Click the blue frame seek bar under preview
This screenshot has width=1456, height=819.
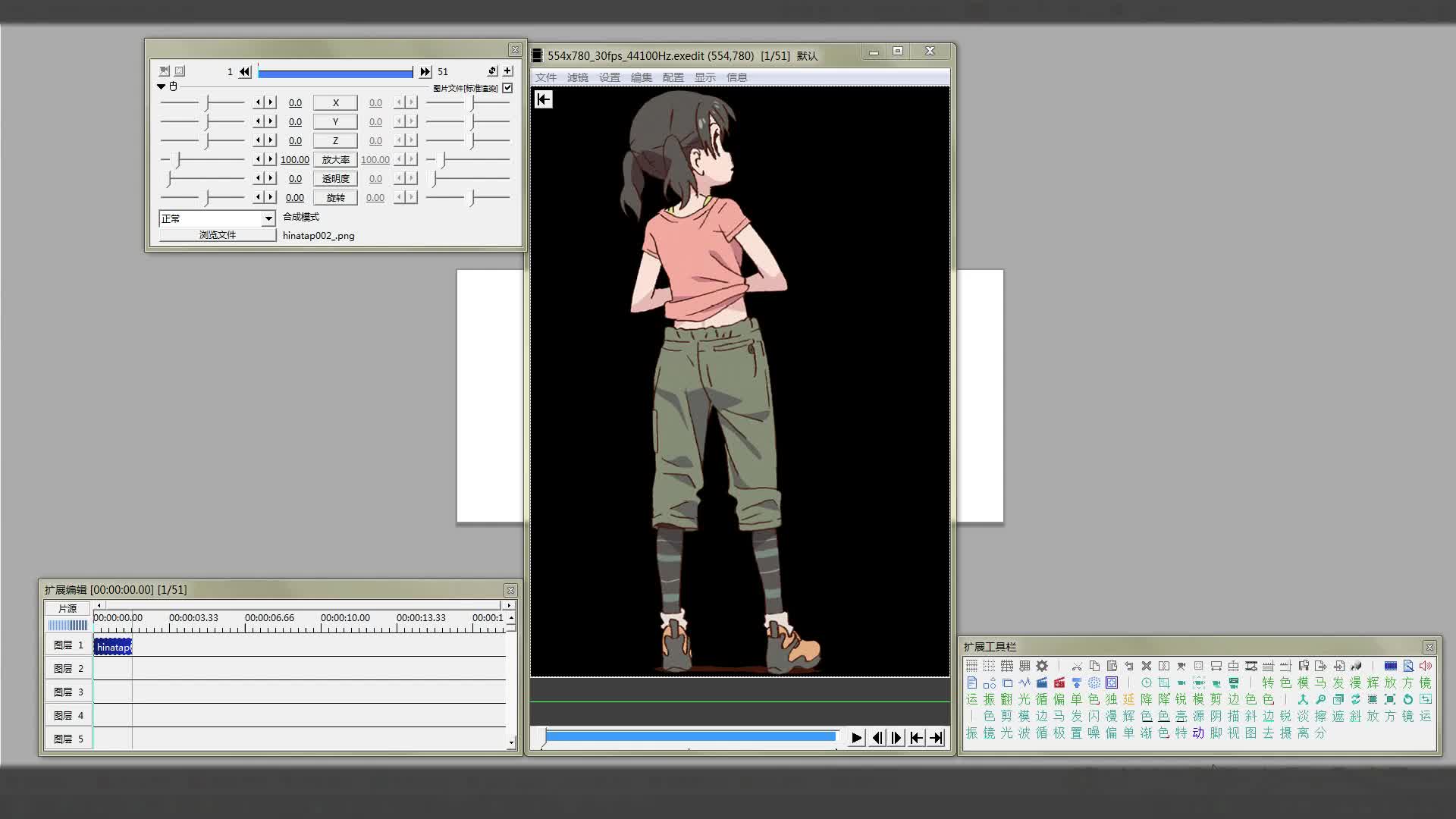click(690, 736)
